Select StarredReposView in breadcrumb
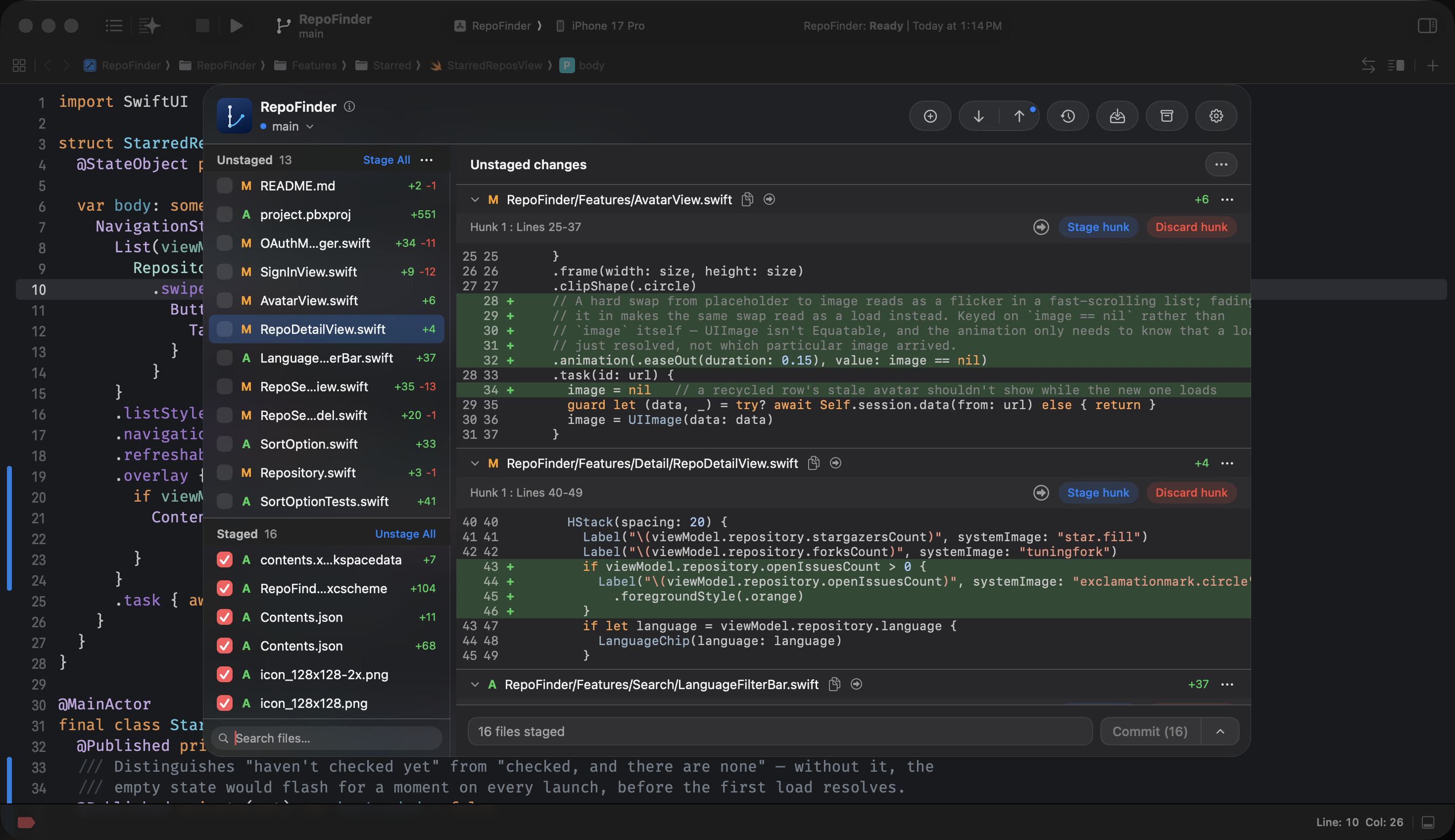This screenshot has height=840, width=1455. 487,65
